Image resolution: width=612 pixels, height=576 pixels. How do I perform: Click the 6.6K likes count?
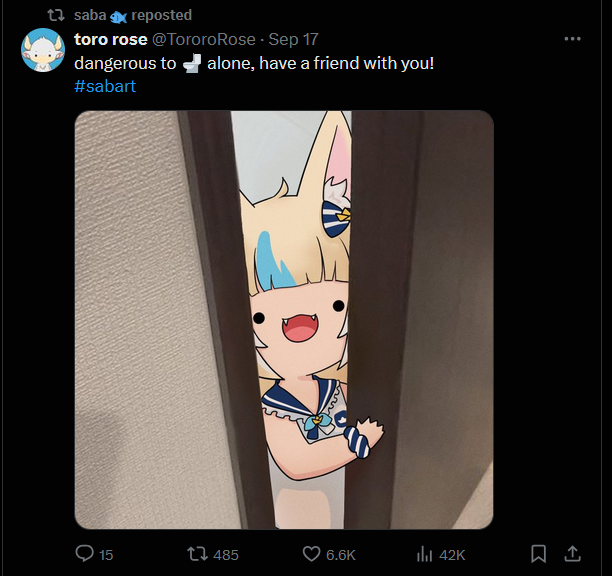pos(341,555)
